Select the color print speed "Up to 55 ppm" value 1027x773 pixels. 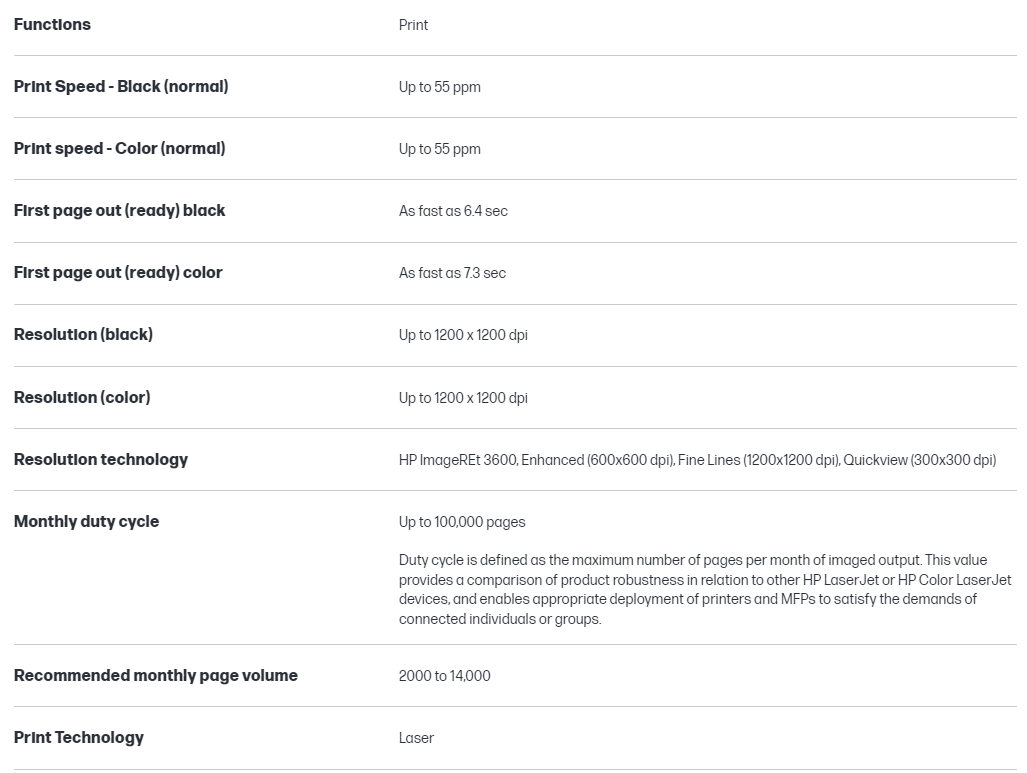pos(439,149)
